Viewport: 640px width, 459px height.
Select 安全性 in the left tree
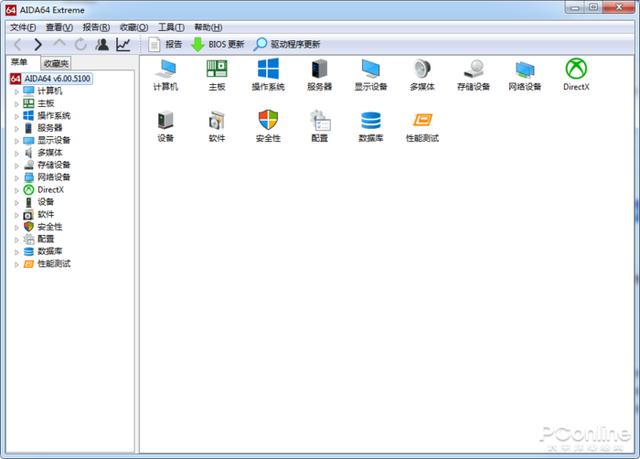tap(50, 226)
